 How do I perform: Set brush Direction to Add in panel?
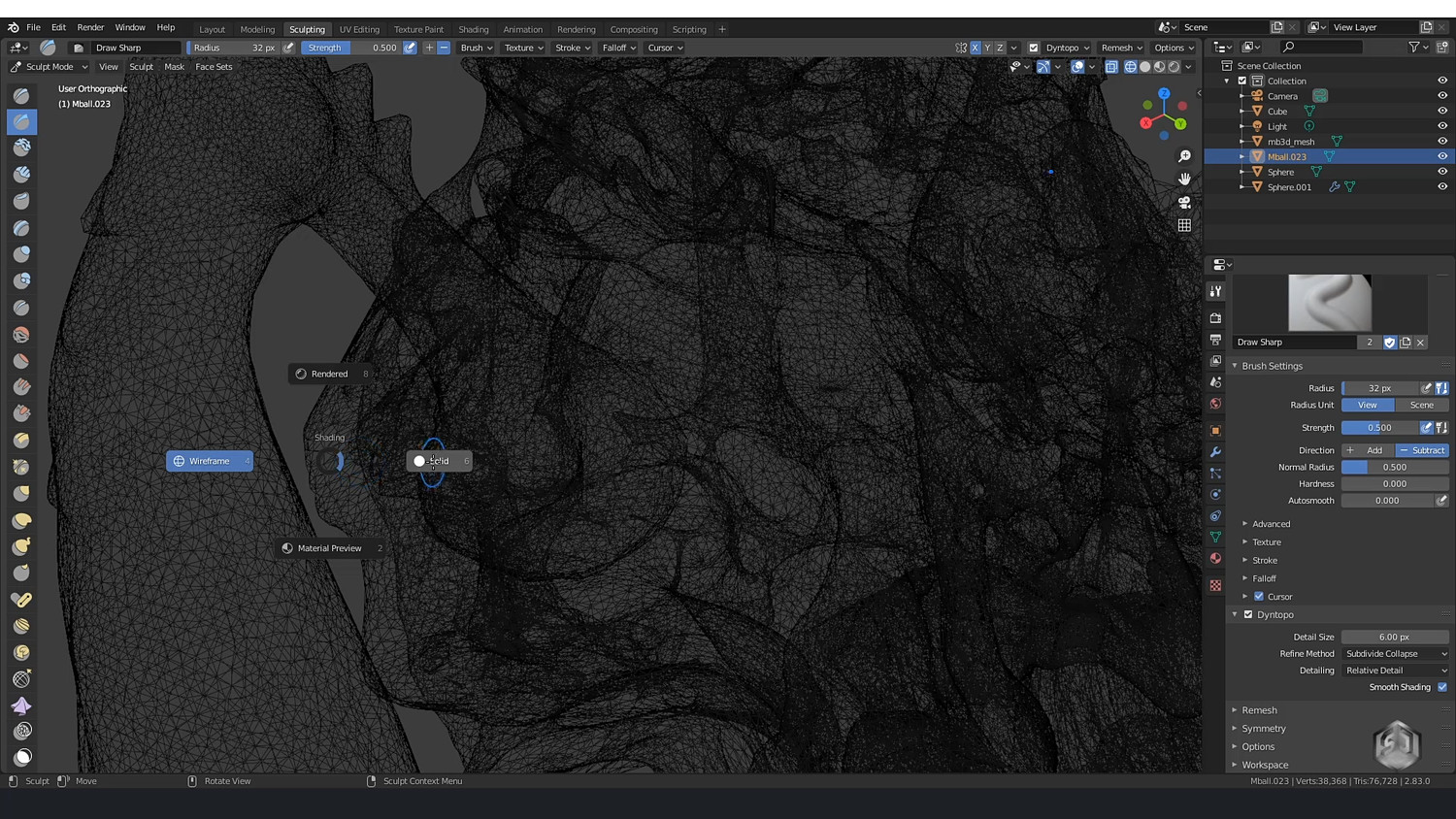[1369, 450]
